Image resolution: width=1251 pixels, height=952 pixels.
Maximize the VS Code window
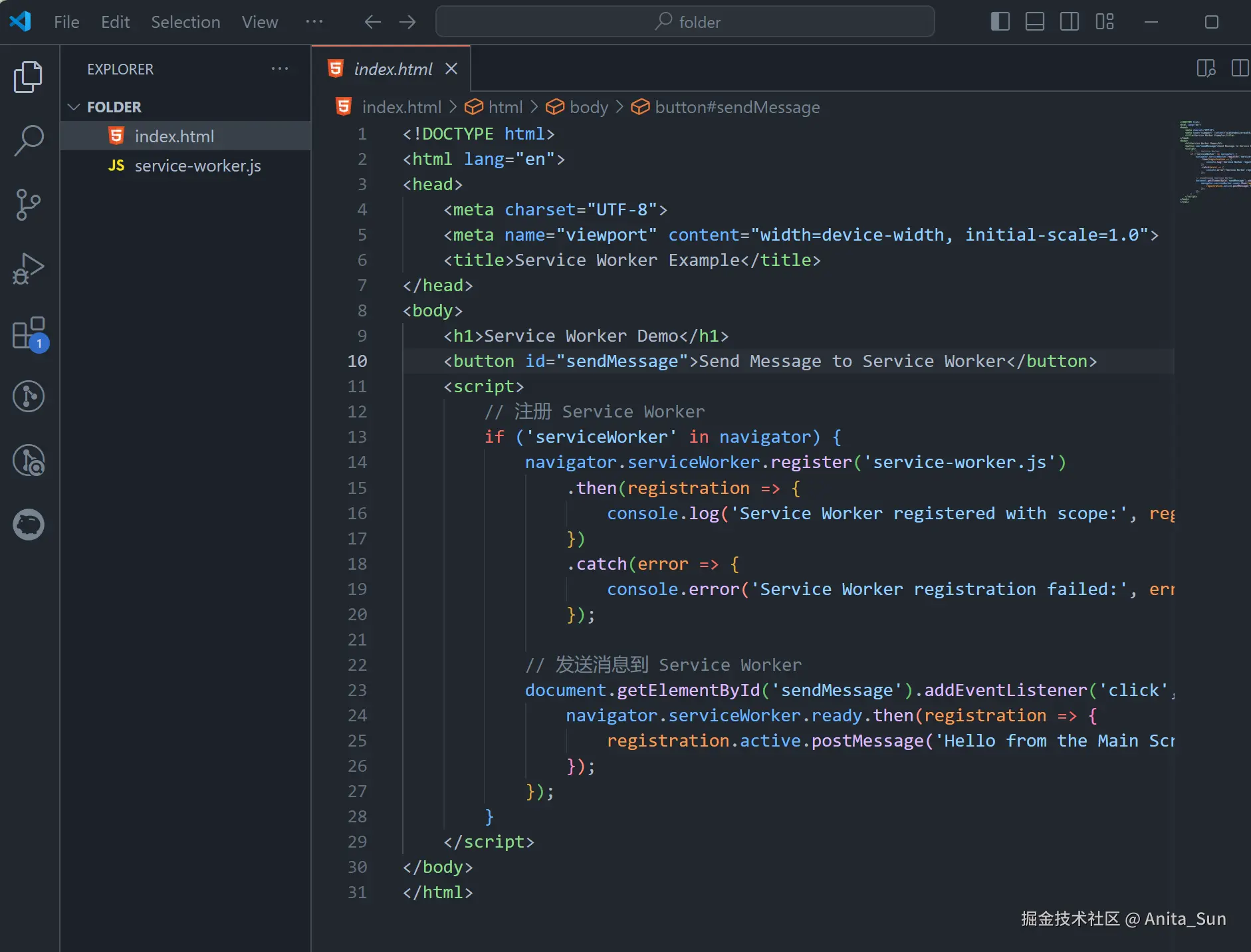point(1212,22)
